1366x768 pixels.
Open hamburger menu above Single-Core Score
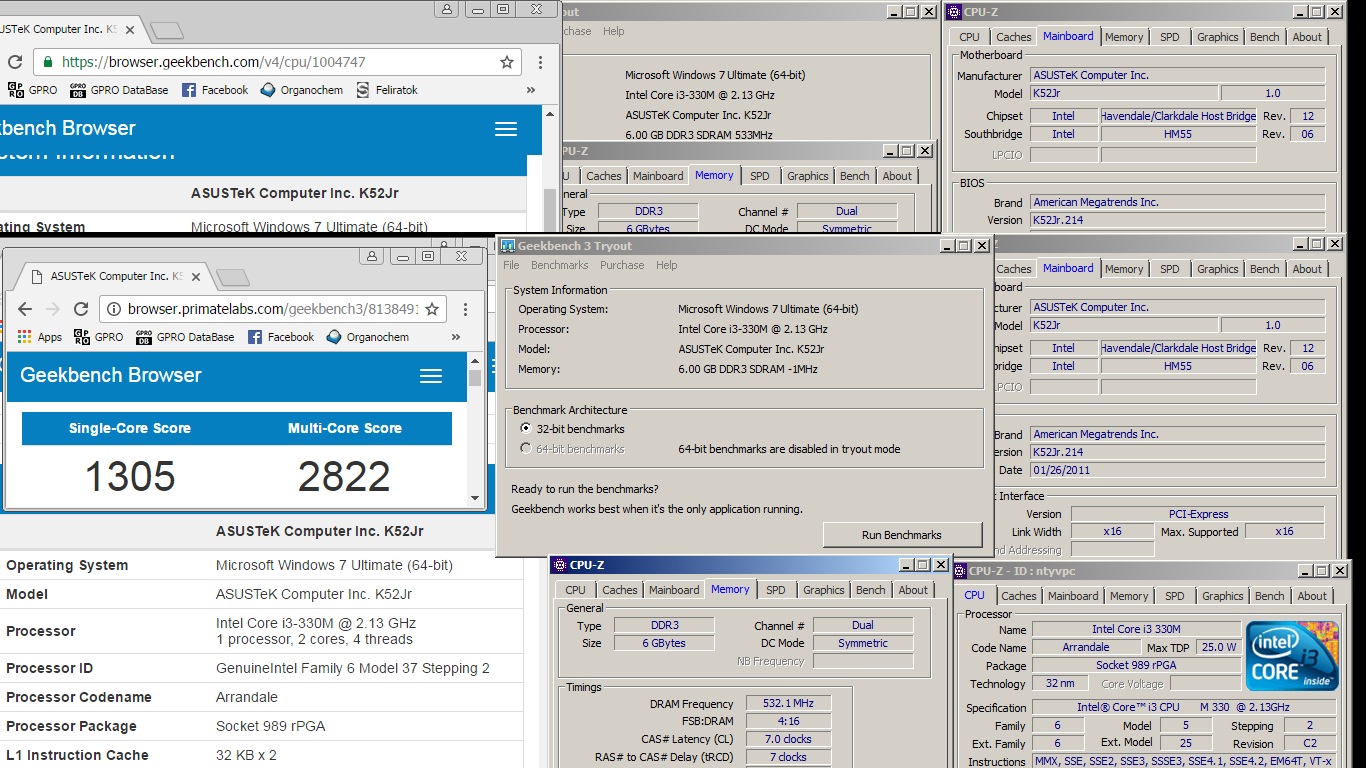click(431, 376)
